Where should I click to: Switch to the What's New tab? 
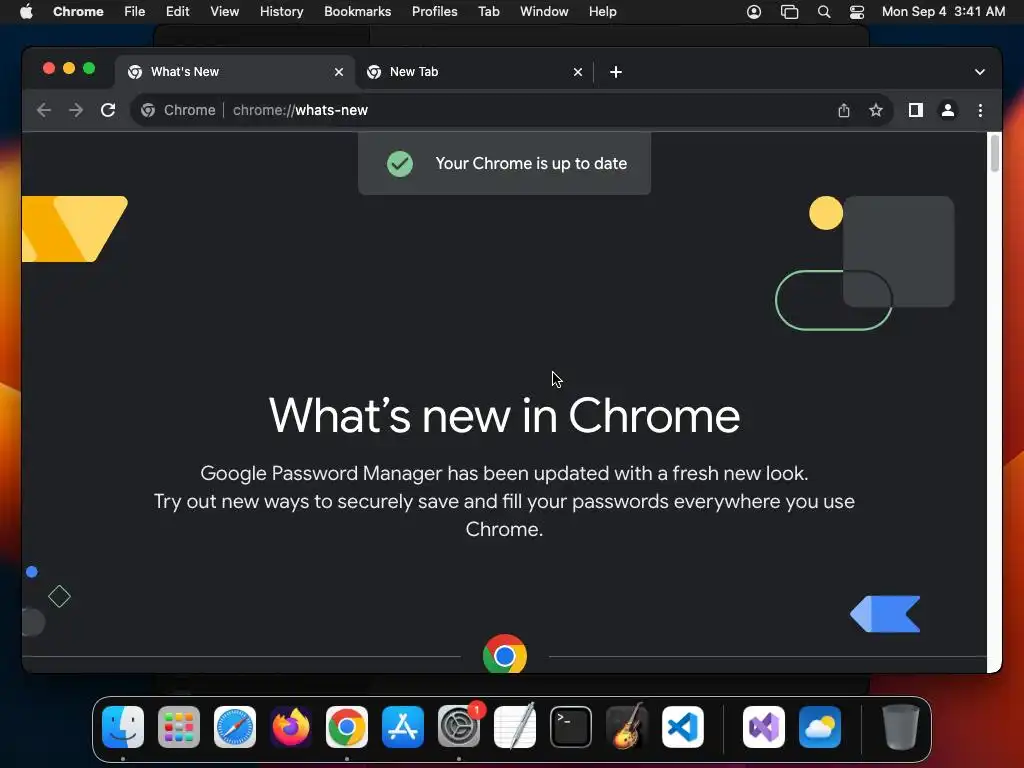click(235, 72)
